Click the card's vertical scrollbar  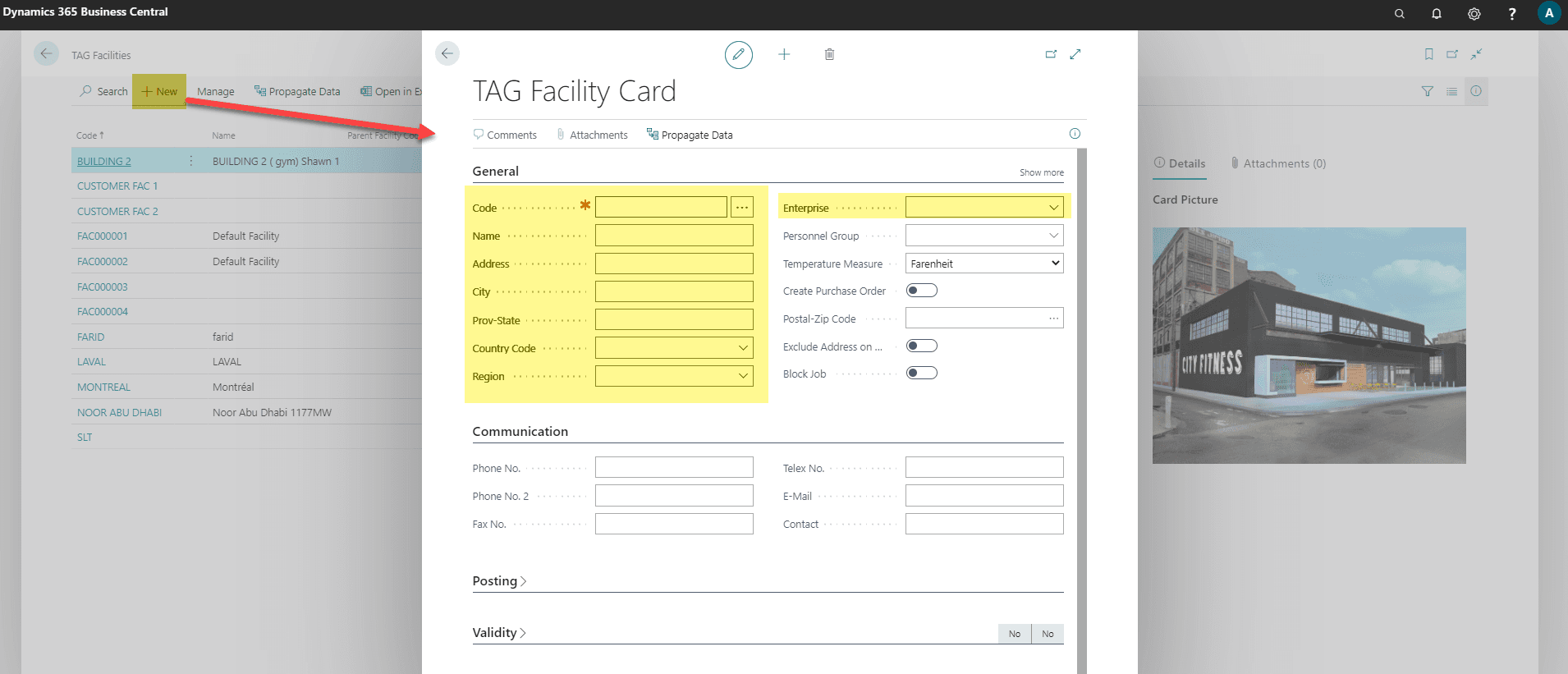[1082, 410]
